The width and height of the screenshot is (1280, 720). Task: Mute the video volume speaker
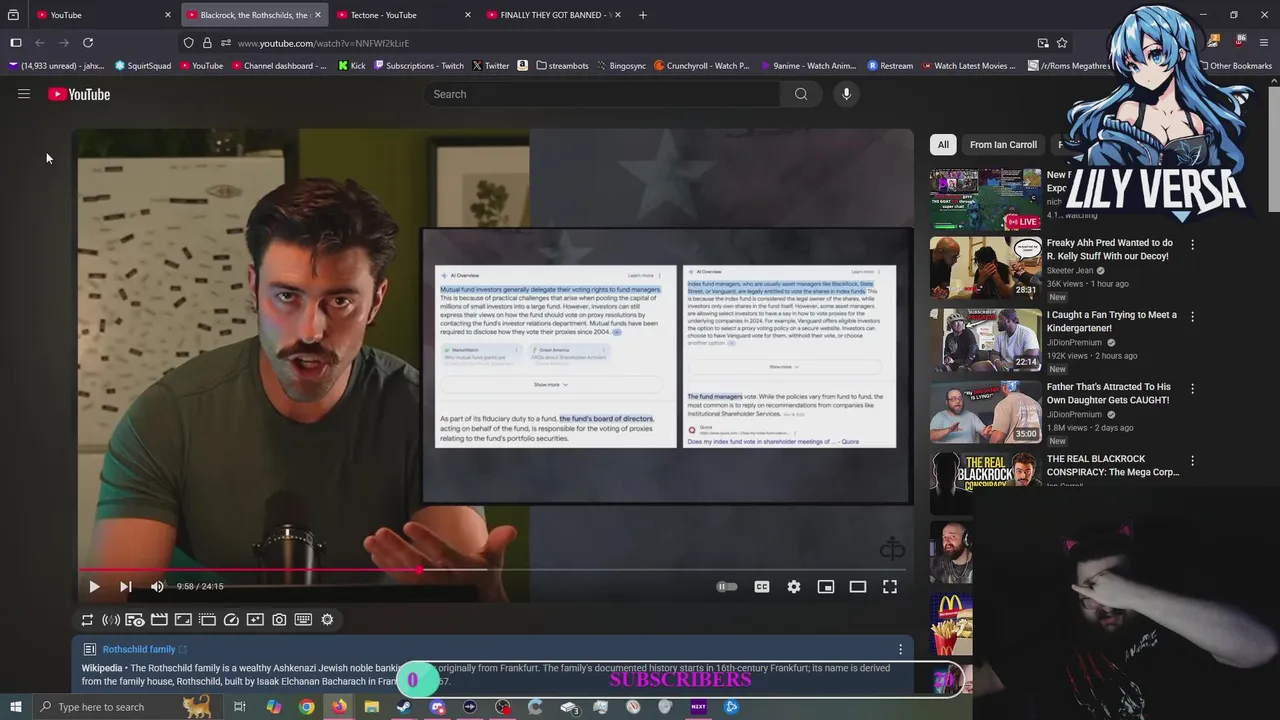tap(157, 587)
